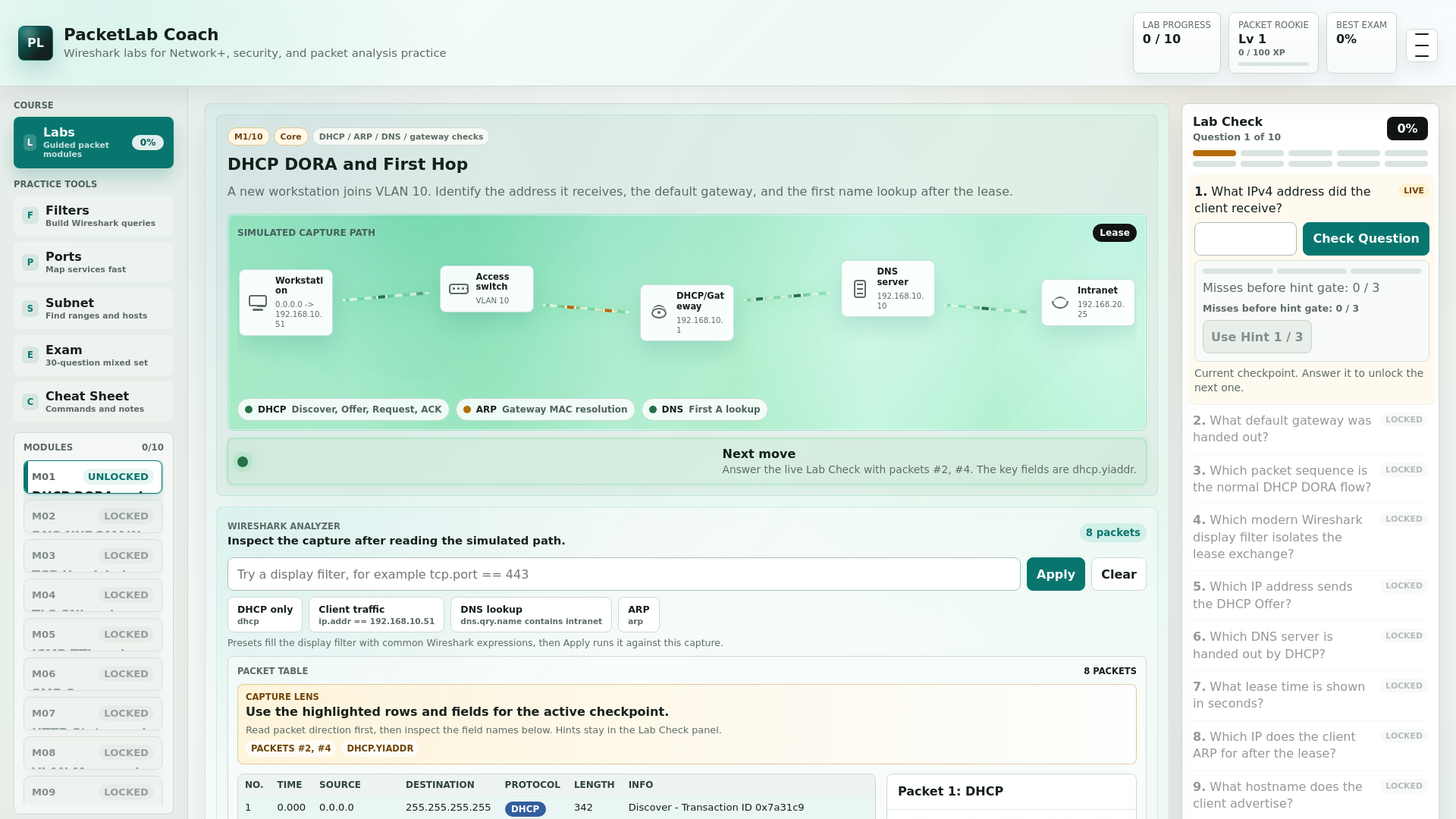Click locked question 5 about DHCP Offer
This screenshot has height=819, width=1456.
[x=1310, y=595]
